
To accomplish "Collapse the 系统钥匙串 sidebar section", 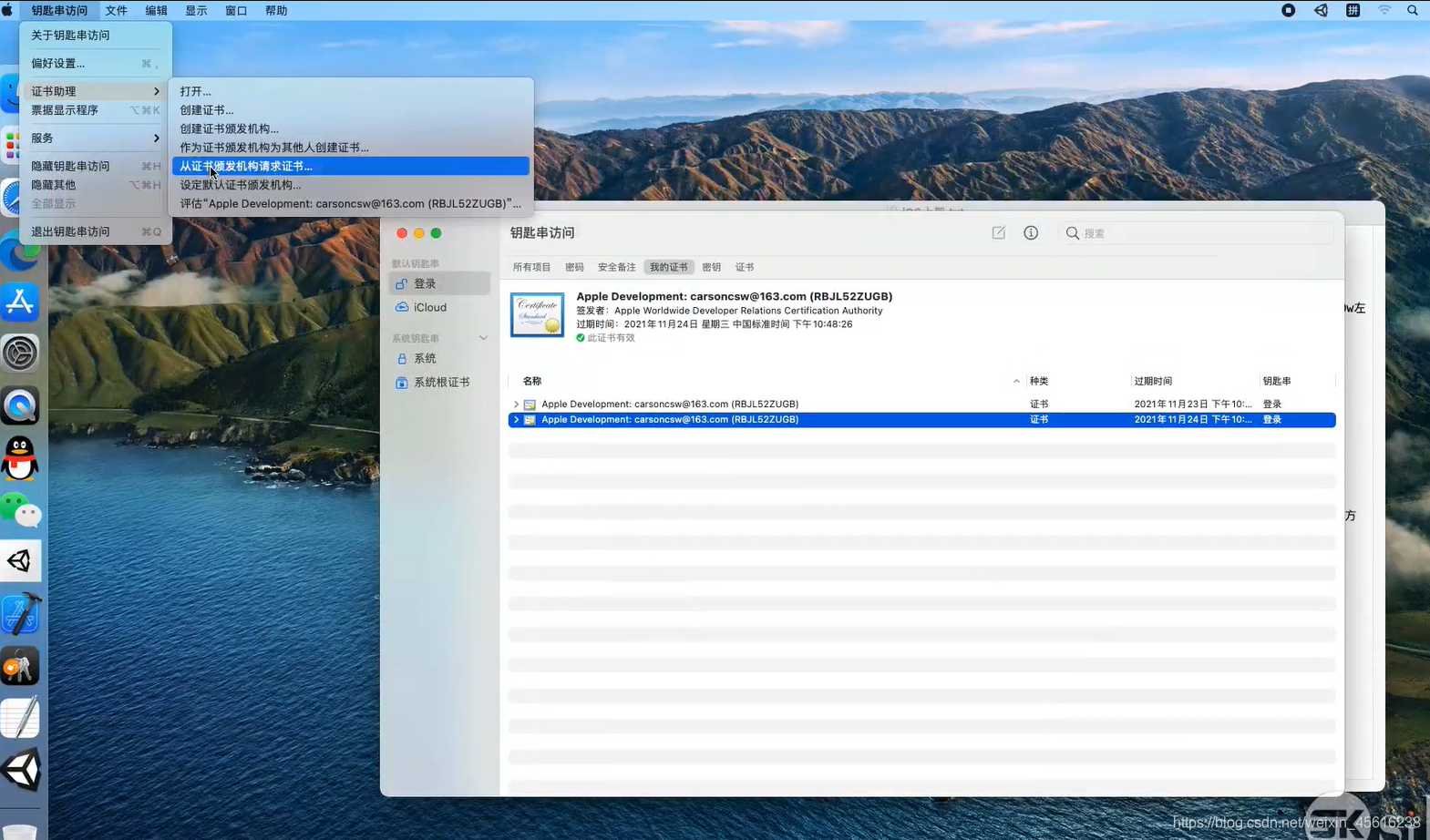I will [x=483, y=338].
